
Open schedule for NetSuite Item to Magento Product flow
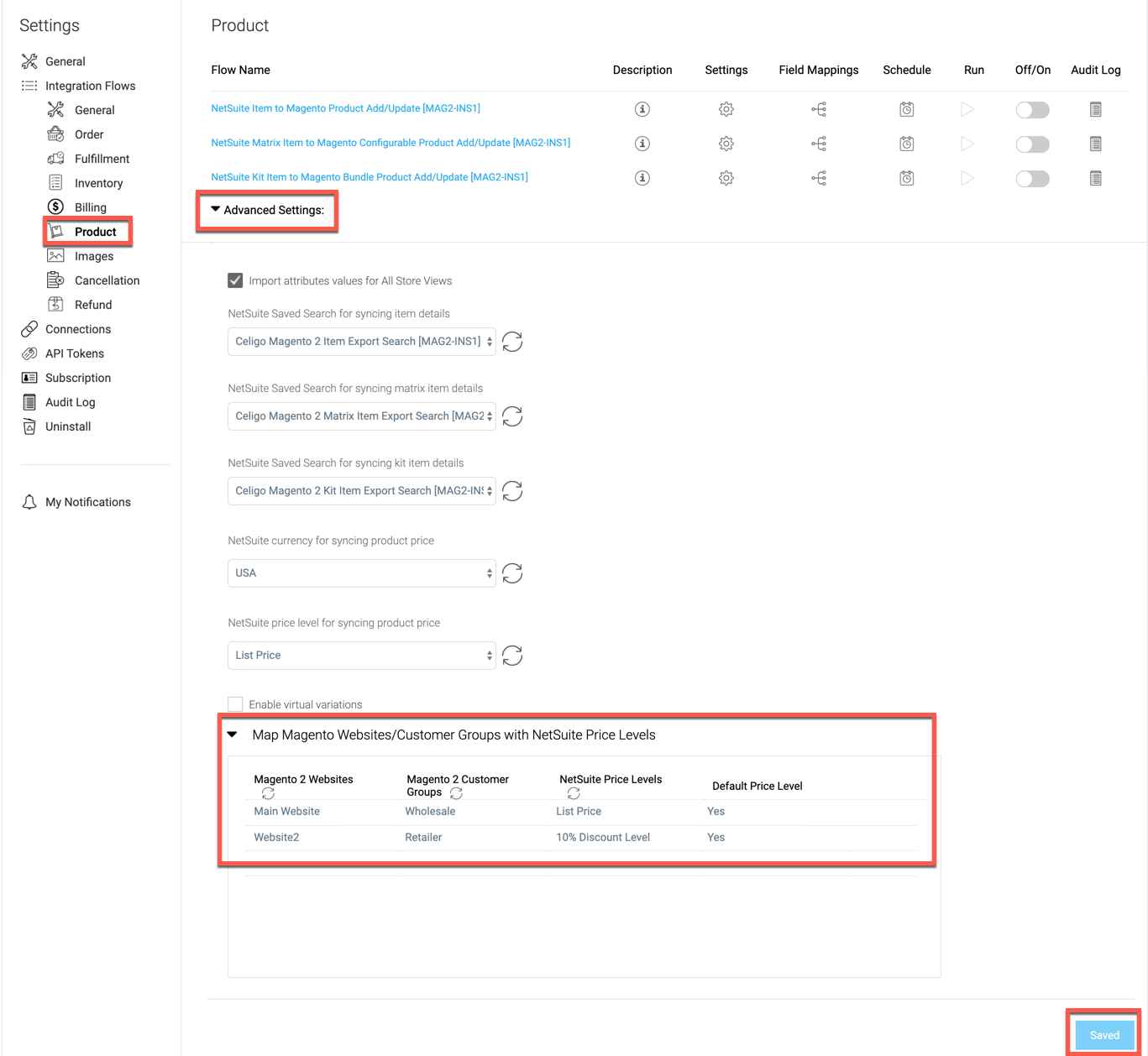(x=907, y=109)
